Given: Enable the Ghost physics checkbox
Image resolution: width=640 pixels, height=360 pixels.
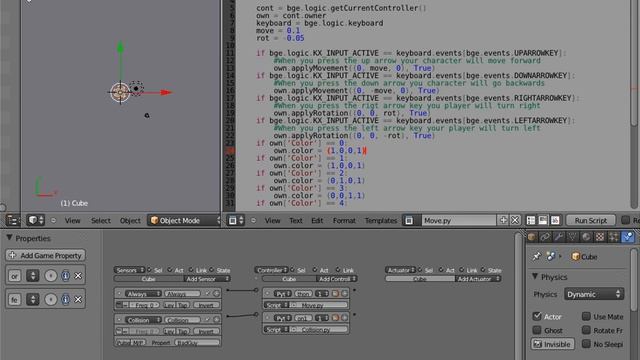Looking at the screenshot, I should point(537,330).
